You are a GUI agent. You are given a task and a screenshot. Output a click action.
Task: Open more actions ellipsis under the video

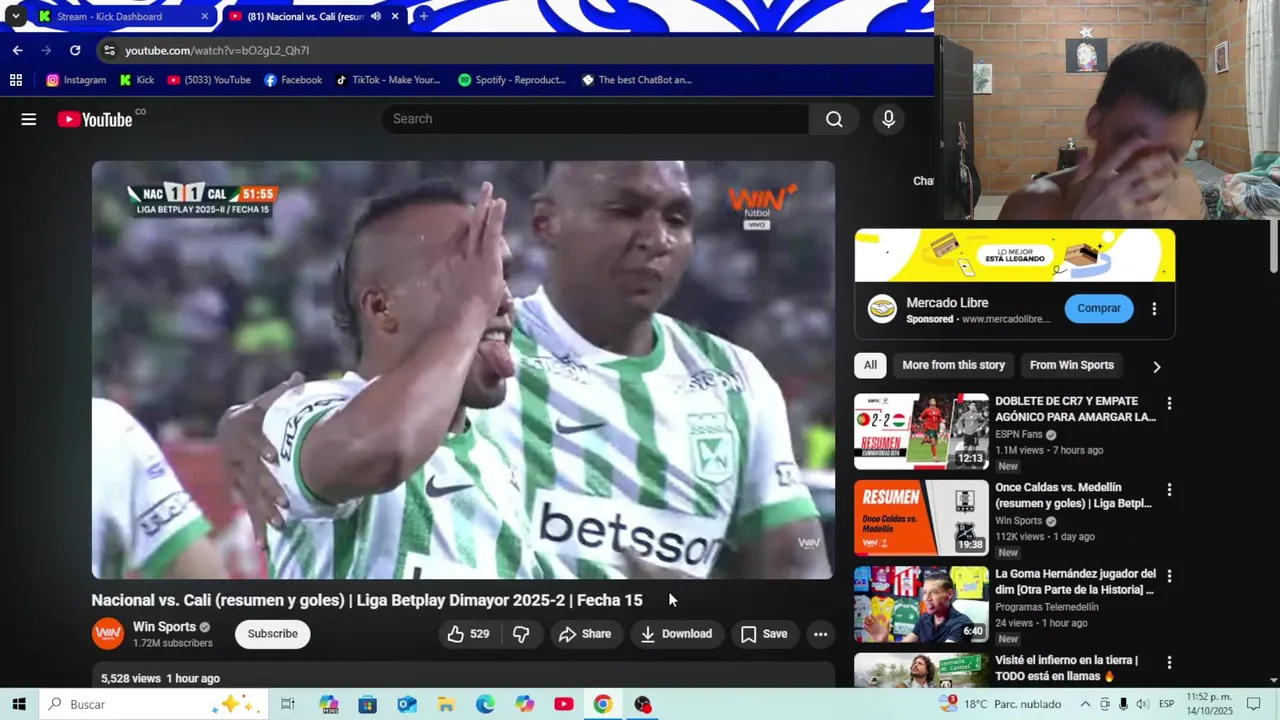(x=820, y=634)
